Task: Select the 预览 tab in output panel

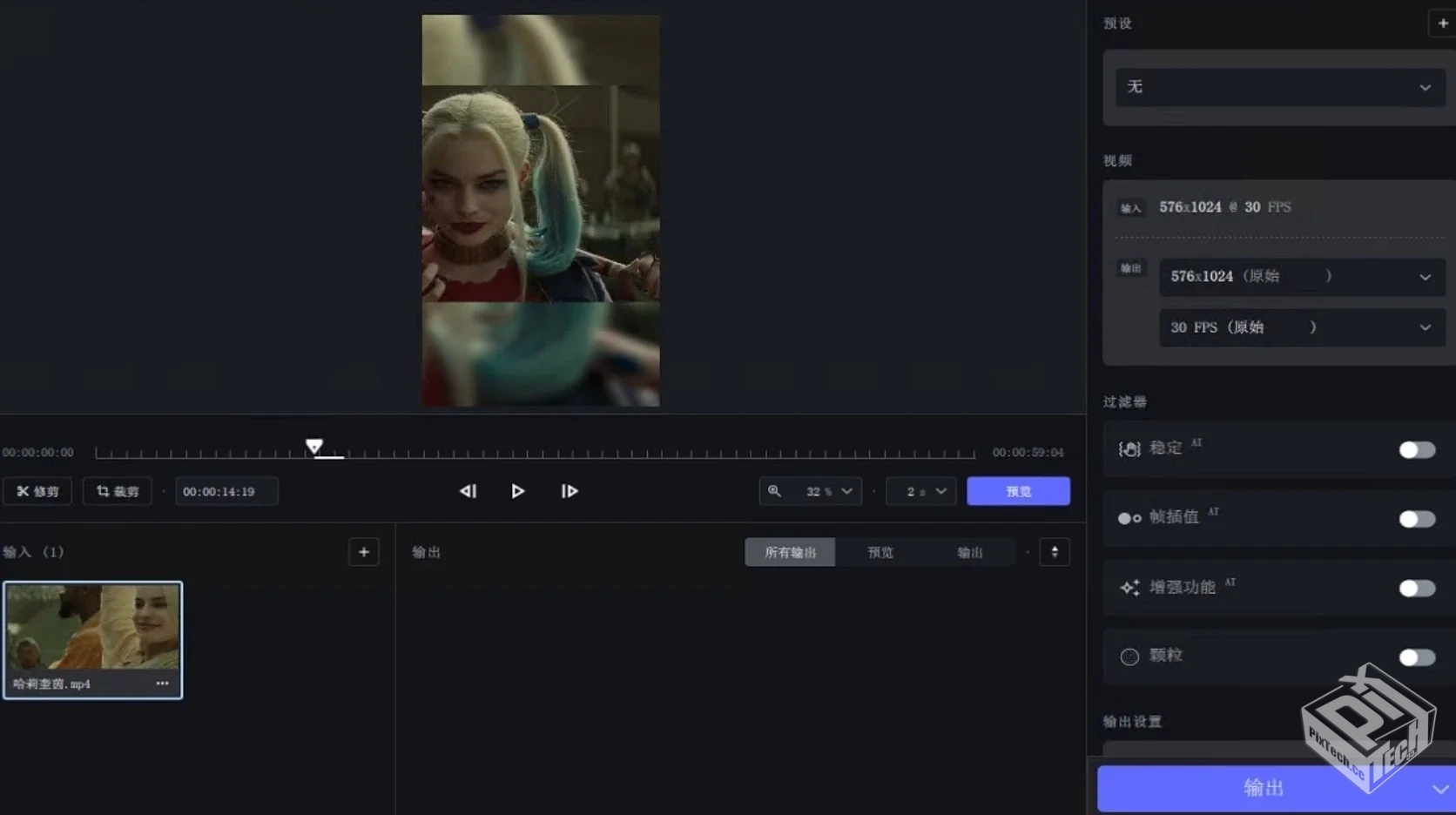Action: click(880, 552)
